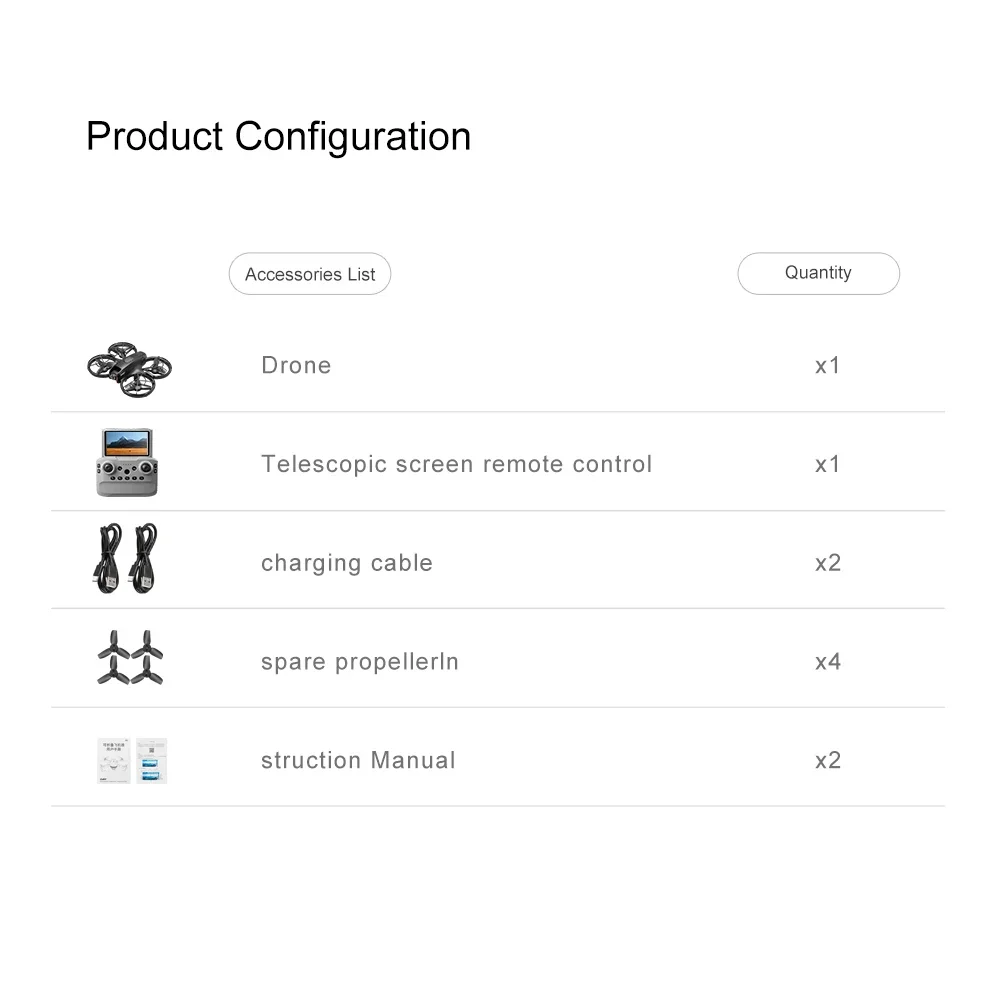1000x1000 pixels.
Task: Select the Quantity pill button
Action: click(818, 274)
